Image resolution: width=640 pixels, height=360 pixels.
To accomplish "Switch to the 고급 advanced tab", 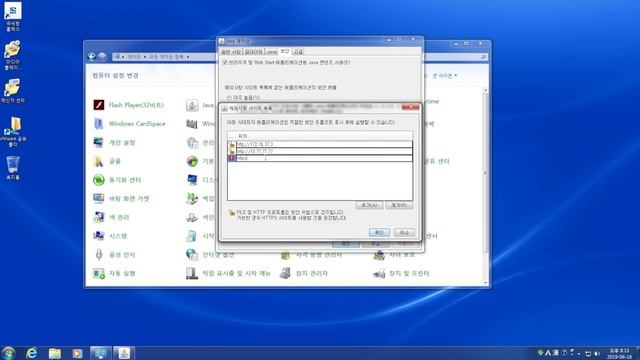I will pyautogui.click(x=298, y=52).
